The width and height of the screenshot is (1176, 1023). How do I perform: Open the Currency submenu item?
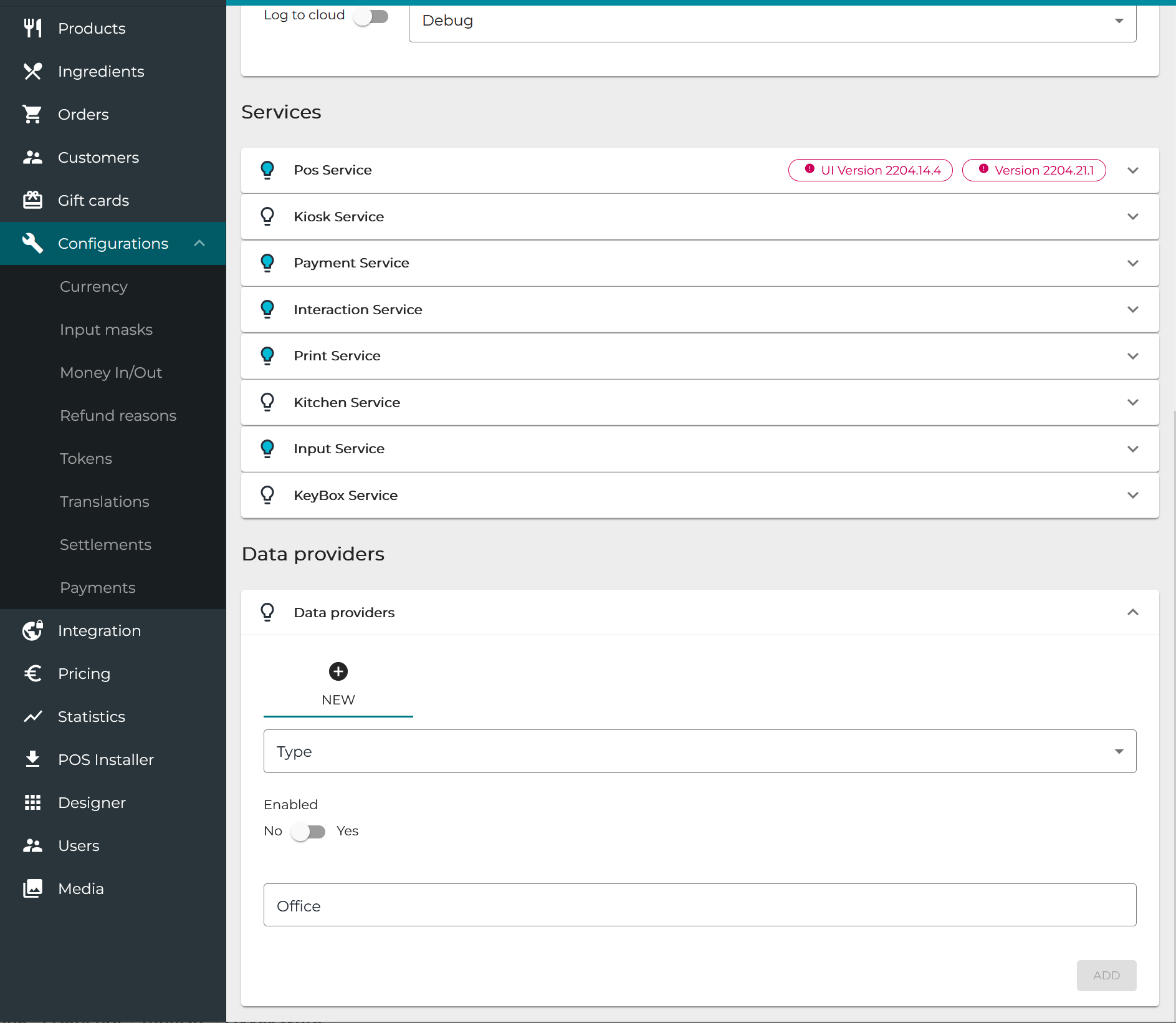point(93,286)
